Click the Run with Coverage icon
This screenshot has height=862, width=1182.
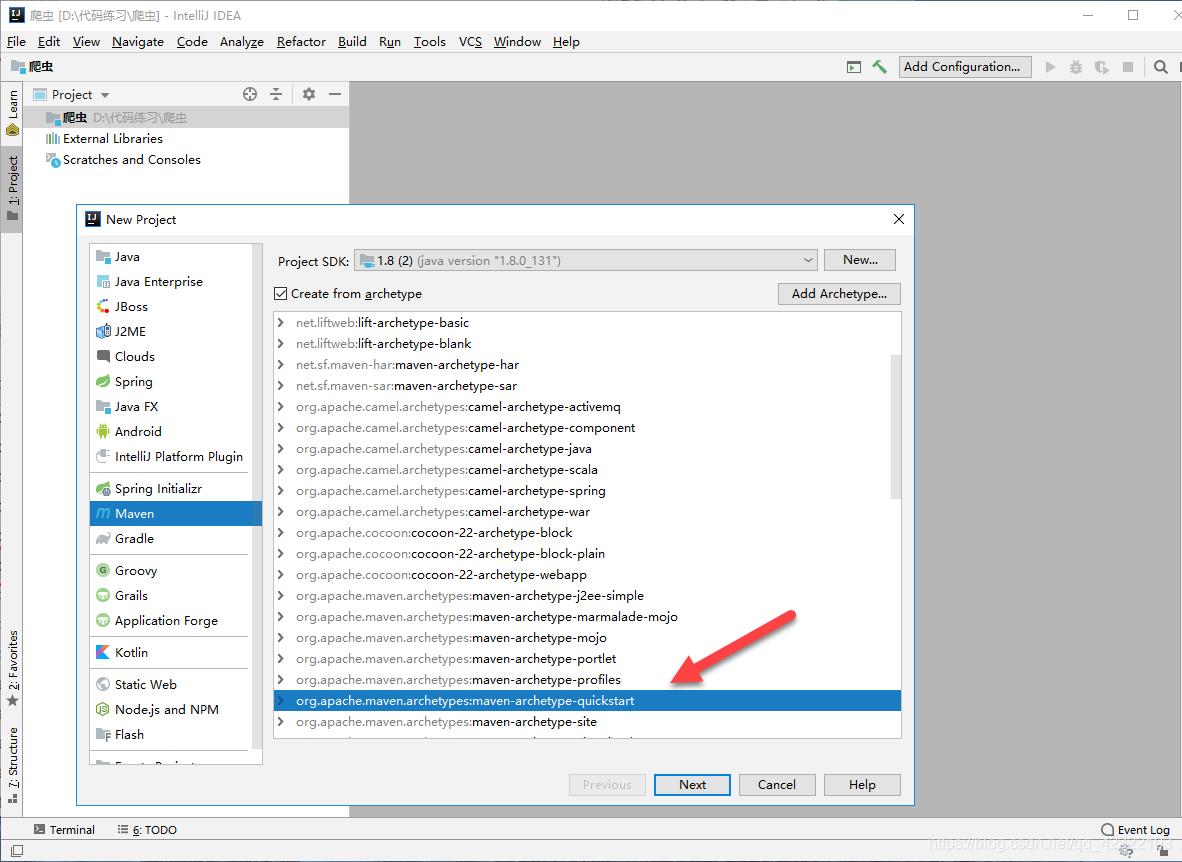pos(1102,67)
